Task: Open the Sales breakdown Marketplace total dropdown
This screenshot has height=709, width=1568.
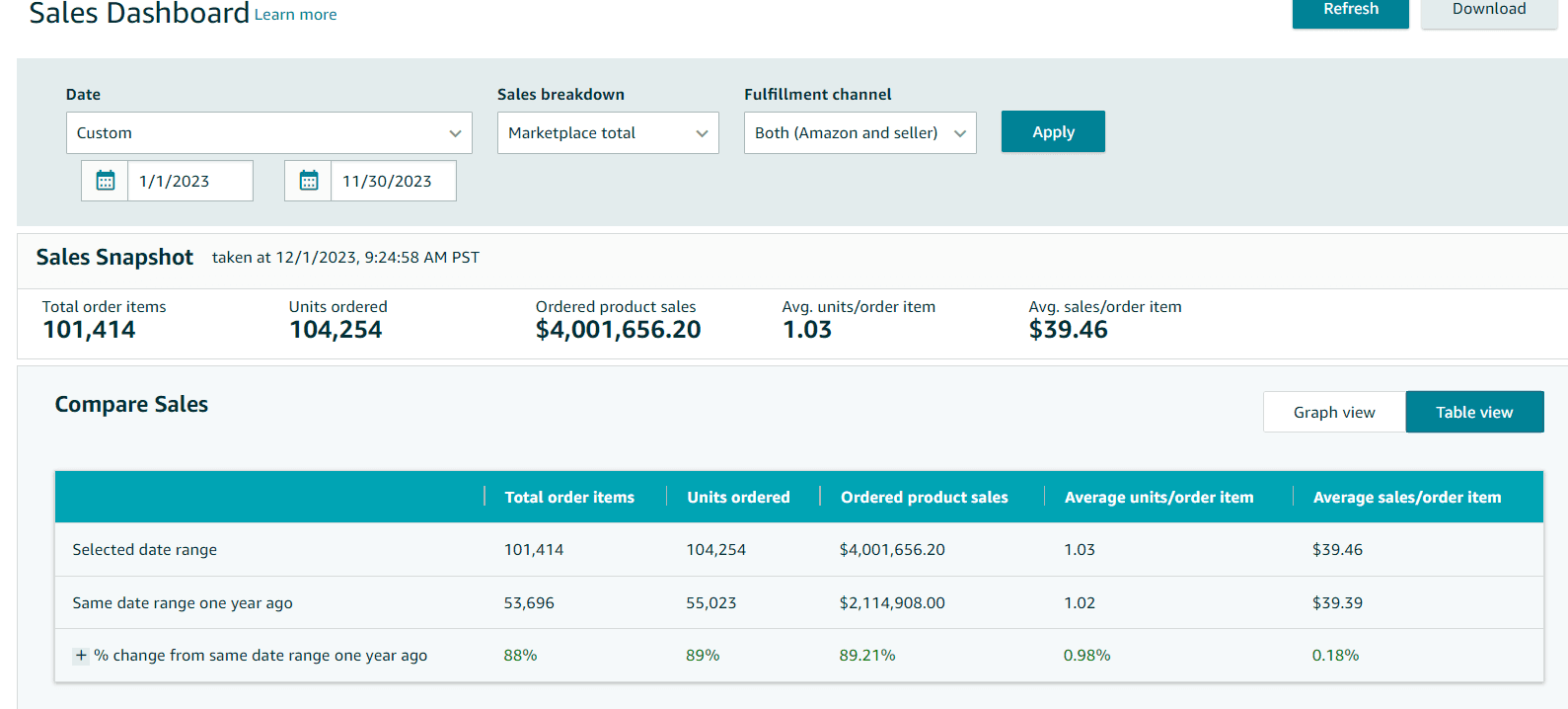Action: click(608, 132)
